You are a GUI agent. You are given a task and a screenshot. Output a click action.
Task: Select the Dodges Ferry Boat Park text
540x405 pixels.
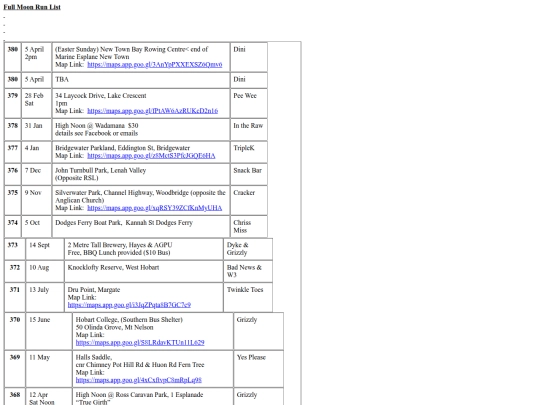pos(124,222)
